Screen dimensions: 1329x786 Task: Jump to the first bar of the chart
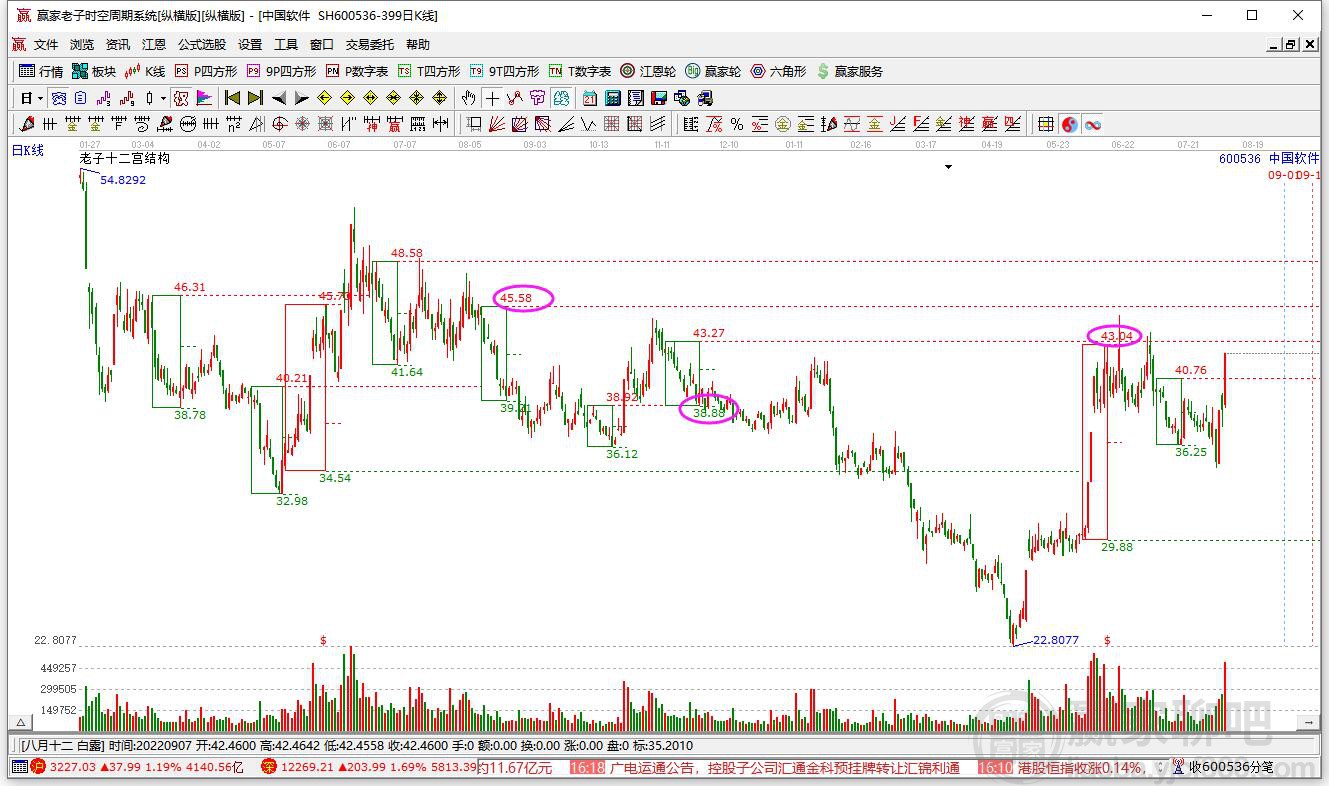[x=233, y=98]
